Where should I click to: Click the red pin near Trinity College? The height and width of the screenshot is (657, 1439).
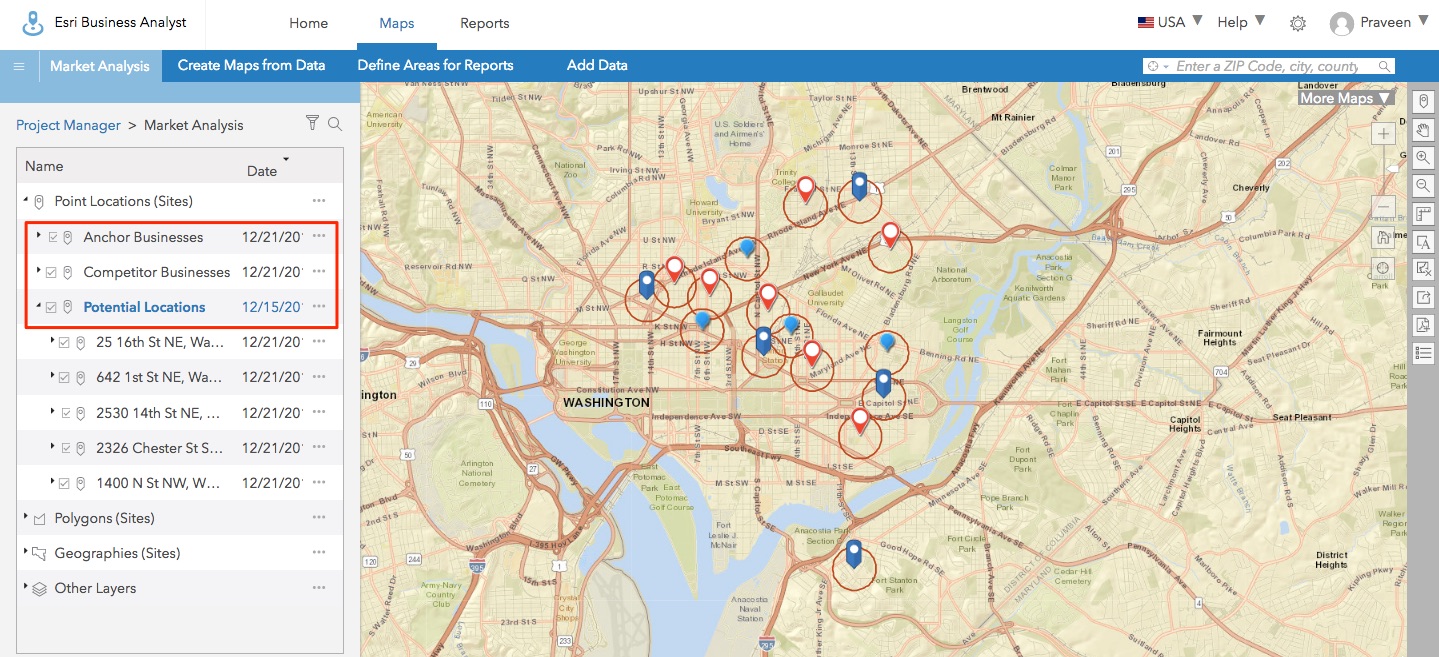pyautogui.click(x=805, y=190)
